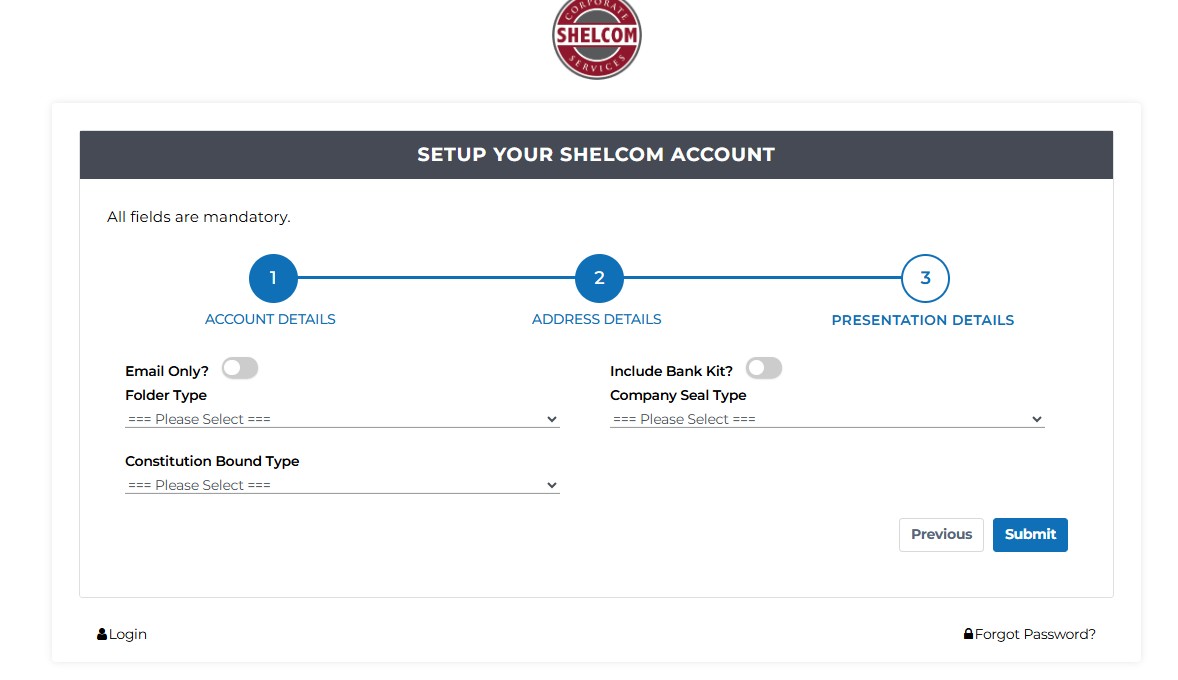1178x680 pixels.
Task: Click the All fields are mandatory note
Action: coord(199,216)
